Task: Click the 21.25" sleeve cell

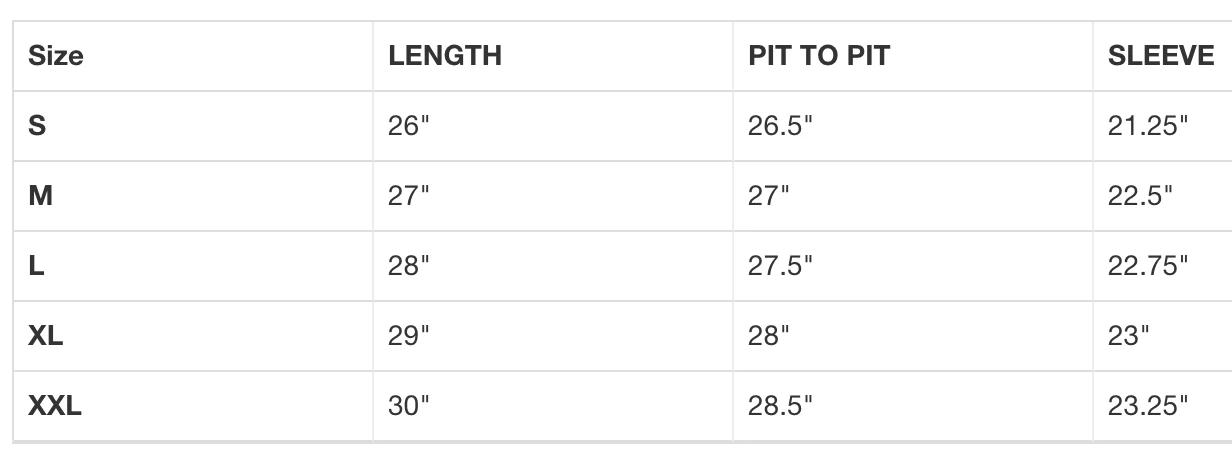Action: pos(1147,127)
